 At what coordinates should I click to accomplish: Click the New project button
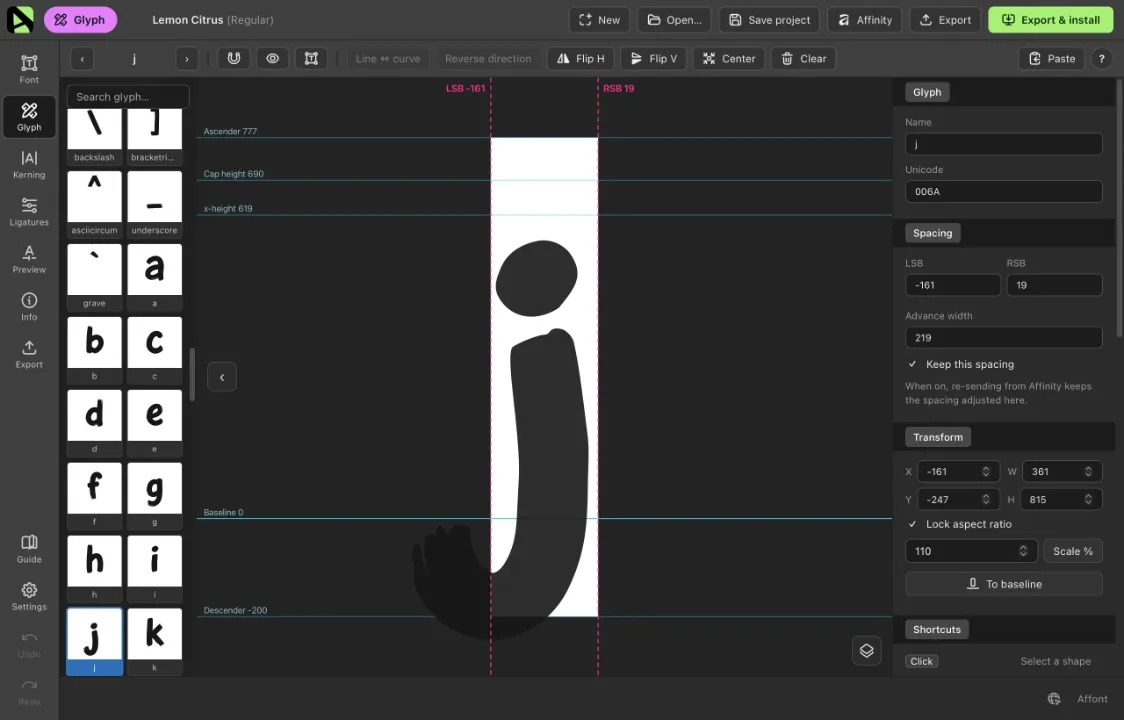tap(599, 19)
